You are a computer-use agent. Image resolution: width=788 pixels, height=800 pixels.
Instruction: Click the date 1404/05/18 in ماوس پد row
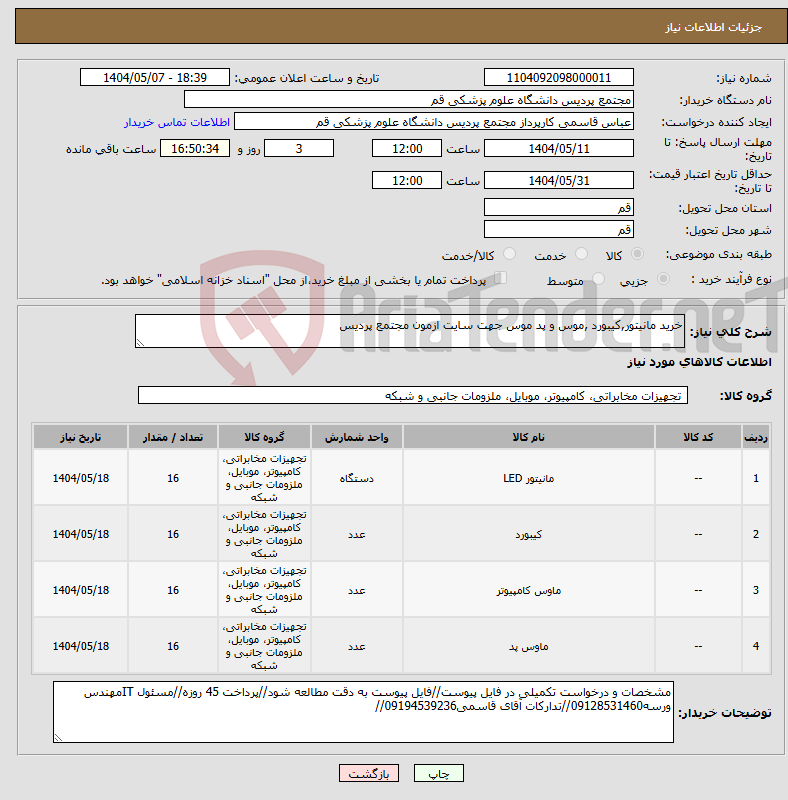[81, 646]
